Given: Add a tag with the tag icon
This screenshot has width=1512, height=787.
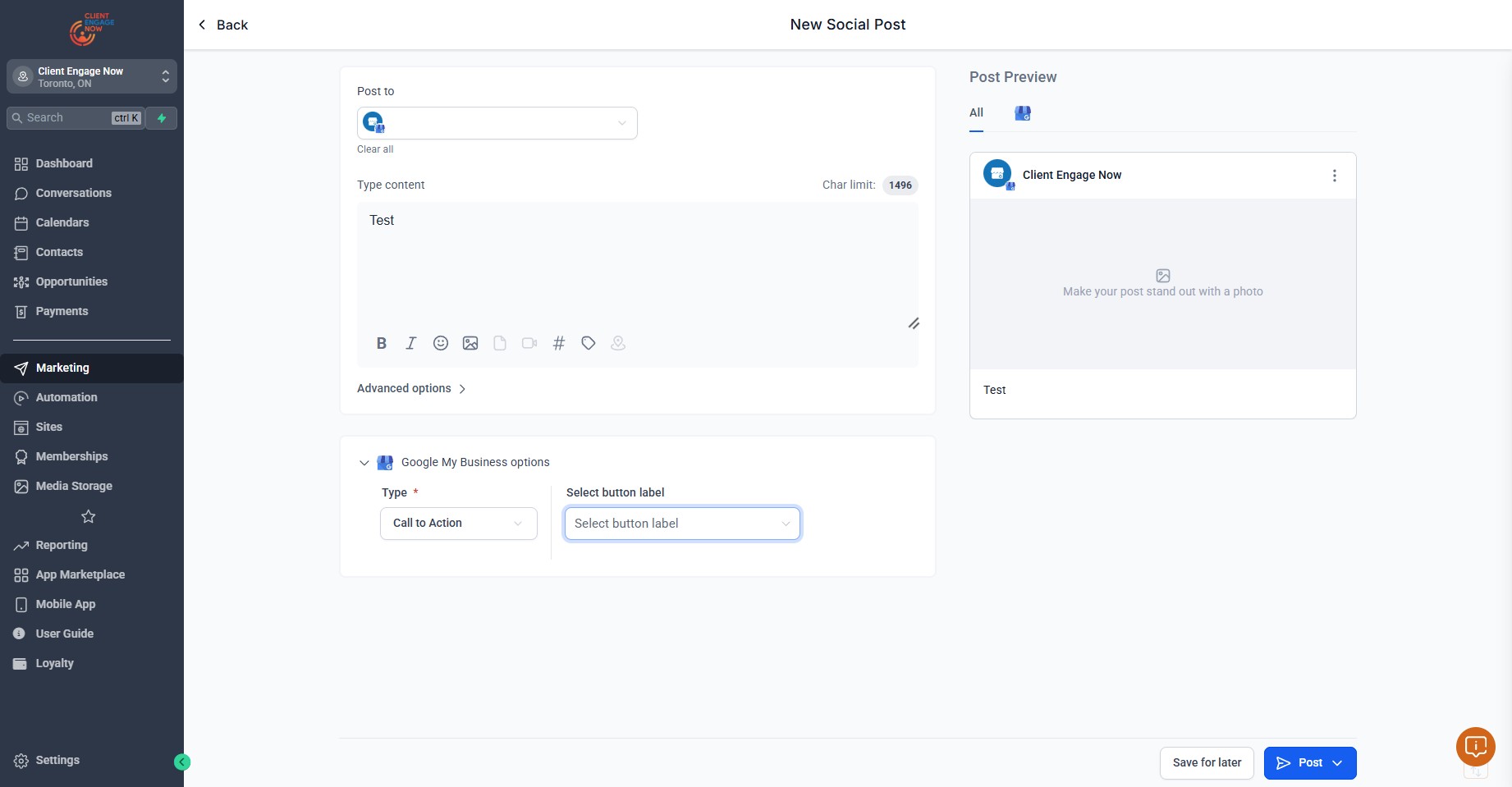Looking at the screenshot, I should 589,343.
